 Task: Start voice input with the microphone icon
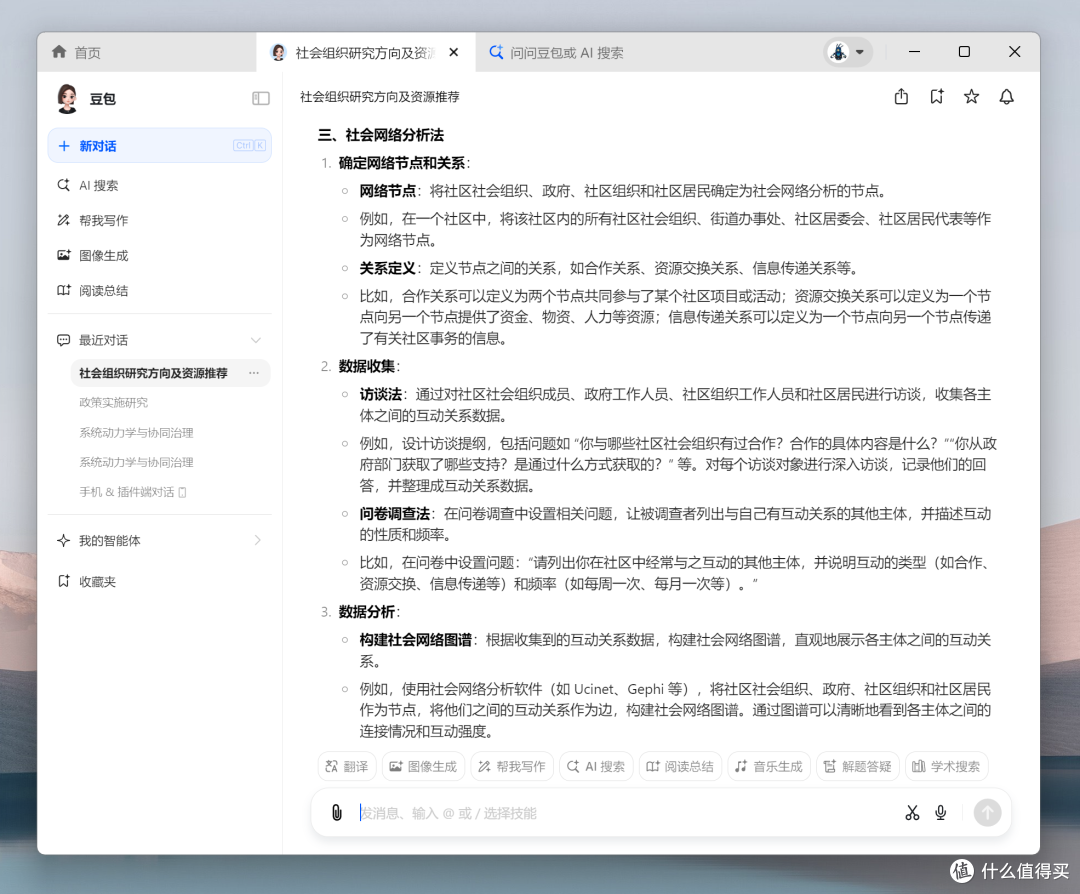[941, 813]
